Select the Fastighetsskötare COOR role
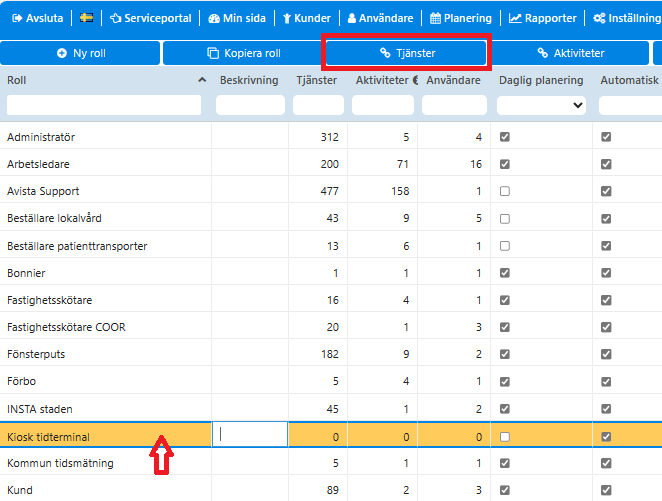The height and width of the screenshot is (501, 662). click(66, 327)
